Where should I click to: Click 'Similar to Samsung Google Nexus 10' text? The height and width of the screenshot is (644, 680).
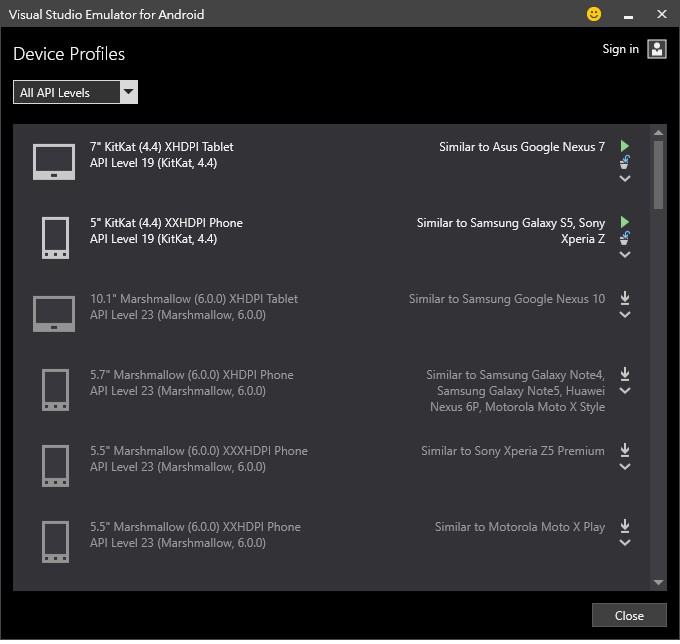507,298
